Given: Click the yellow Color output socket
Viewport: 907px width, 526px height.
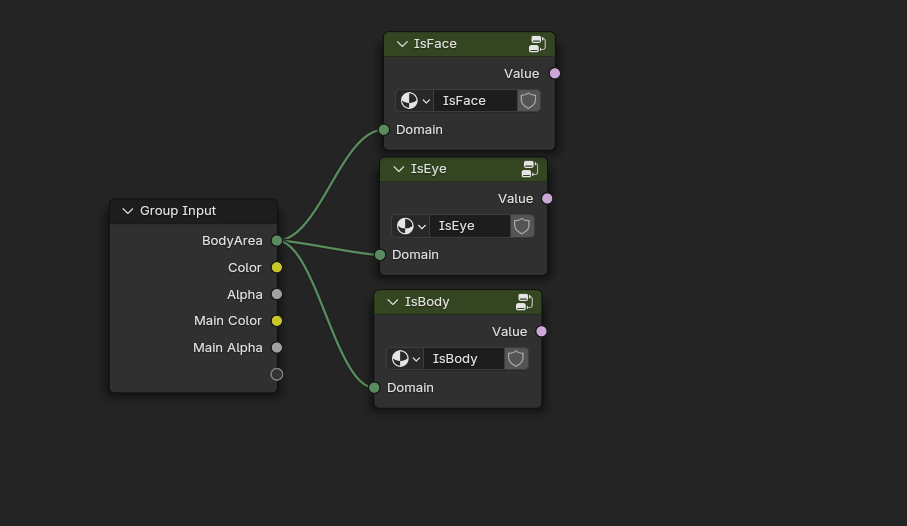Looking at the screenshot, I should [277, 268].
